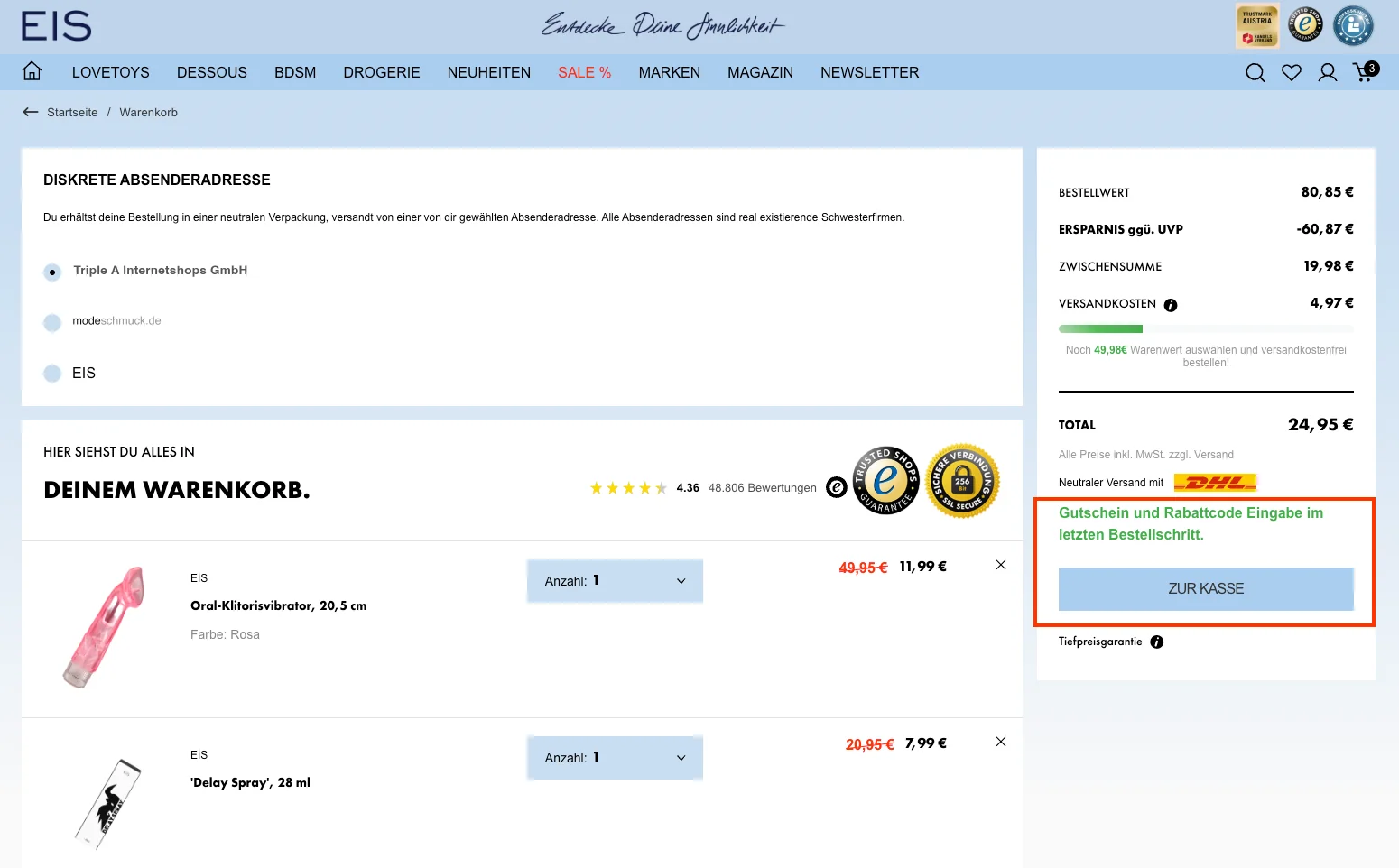The image size is (1399, 868).
Task: Click the 4.36 rating score
Action: 688,488
